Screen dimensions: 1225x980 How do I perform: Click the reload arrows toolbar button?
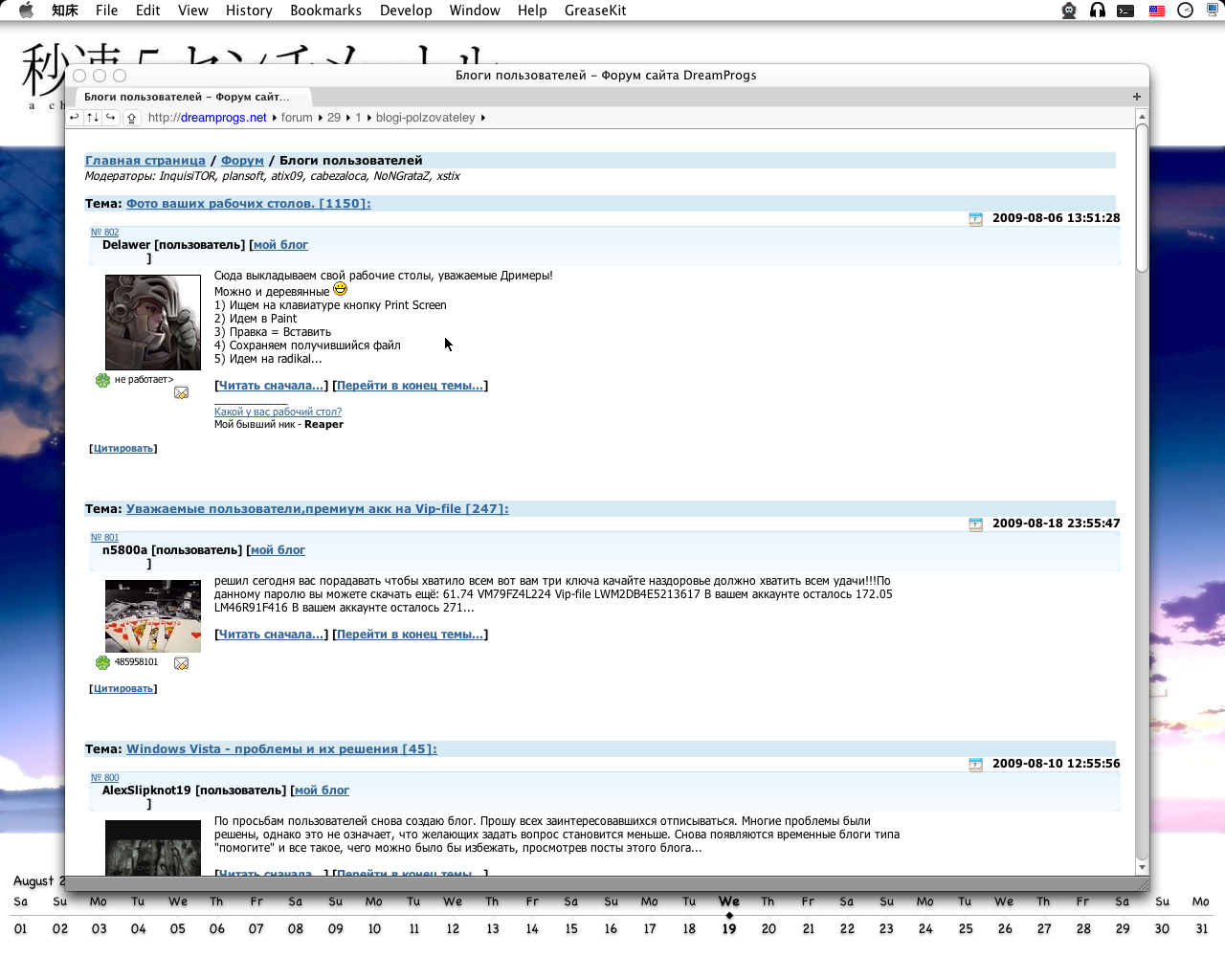(92, 117)
